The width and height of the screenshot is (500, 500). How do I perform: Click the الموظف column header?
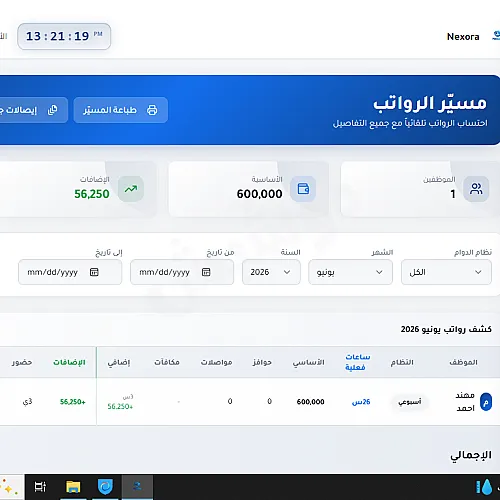(463, 362)
